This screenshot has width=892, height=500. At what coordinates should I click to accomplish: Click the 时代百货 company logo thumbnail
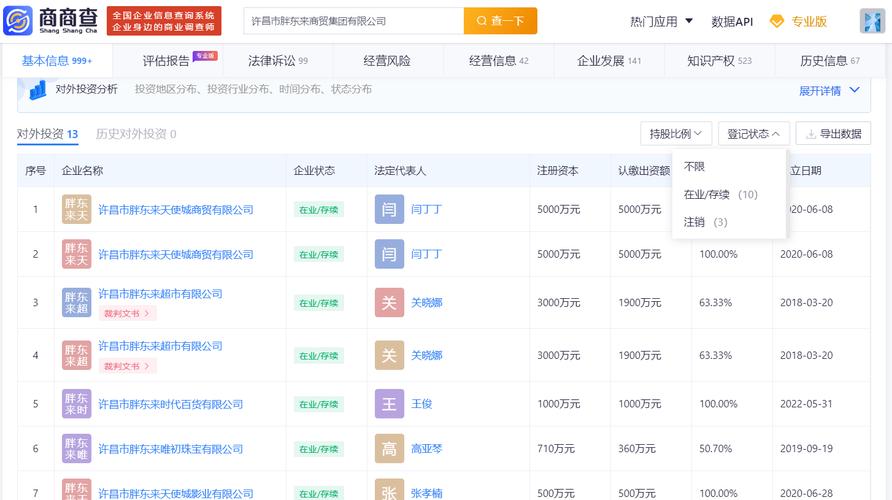pos(76,404)
